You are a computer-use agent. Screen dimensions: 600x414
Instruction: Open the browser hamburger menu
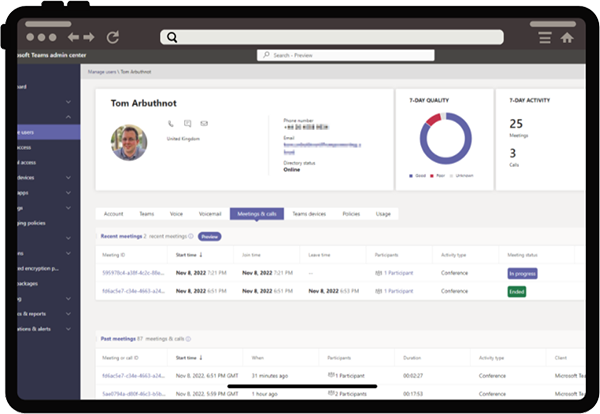point(545,37)
